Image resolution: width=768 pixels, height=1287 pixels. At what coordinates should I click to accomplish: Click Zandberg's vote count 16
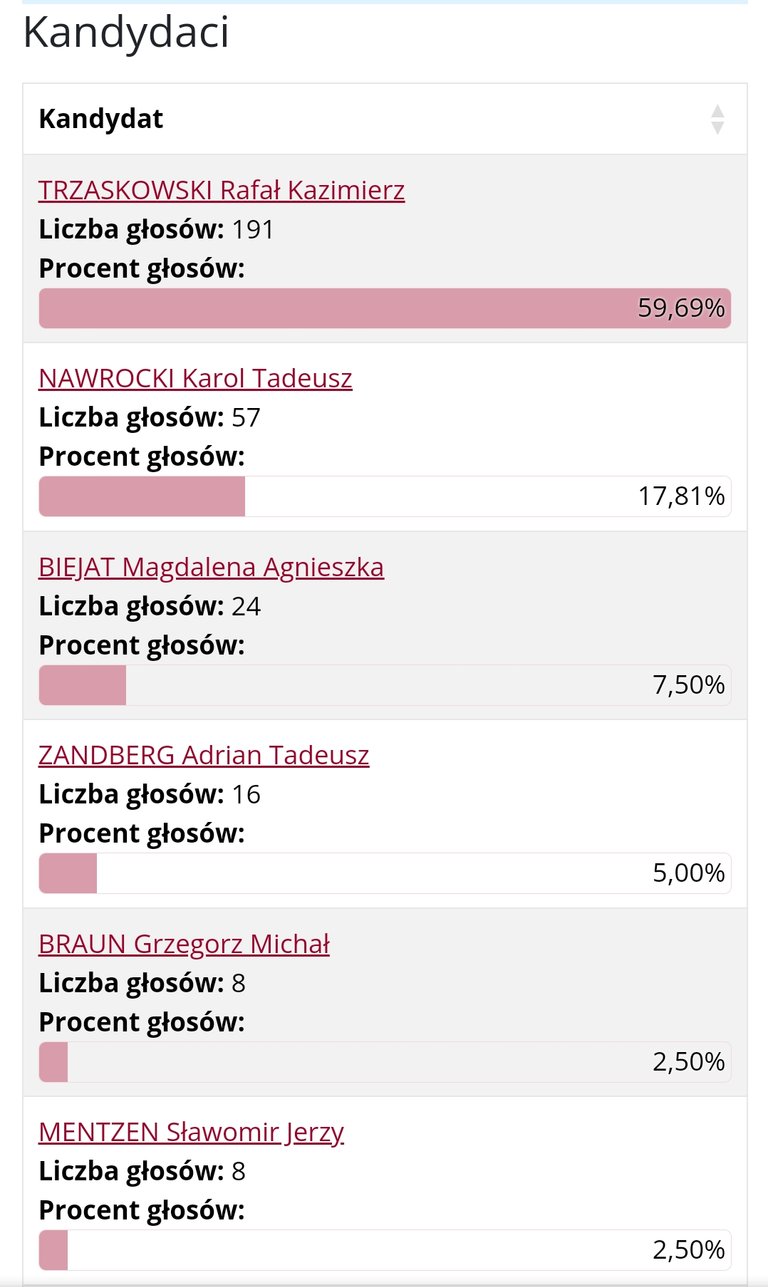246,795
